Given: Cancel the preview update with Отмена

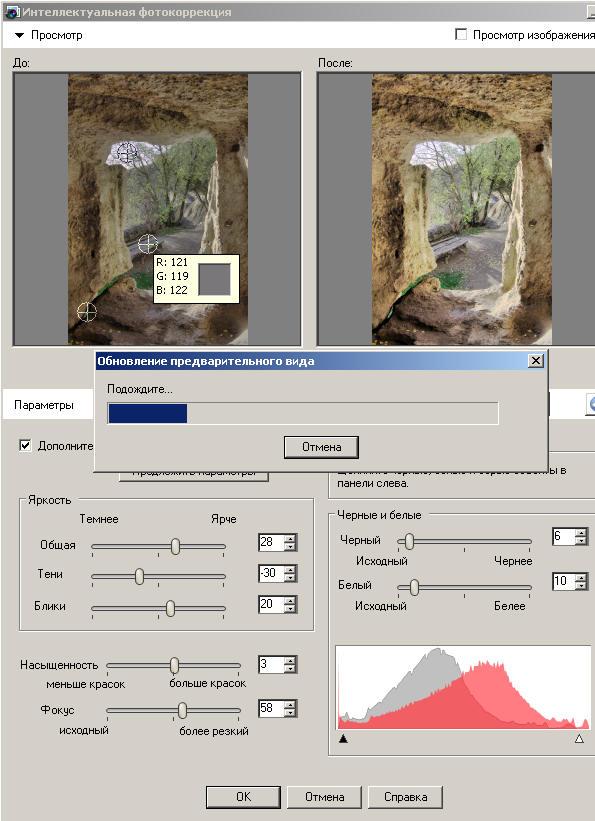Looking at the screenshot, I should pyautogui.click(x=321, y=447).
